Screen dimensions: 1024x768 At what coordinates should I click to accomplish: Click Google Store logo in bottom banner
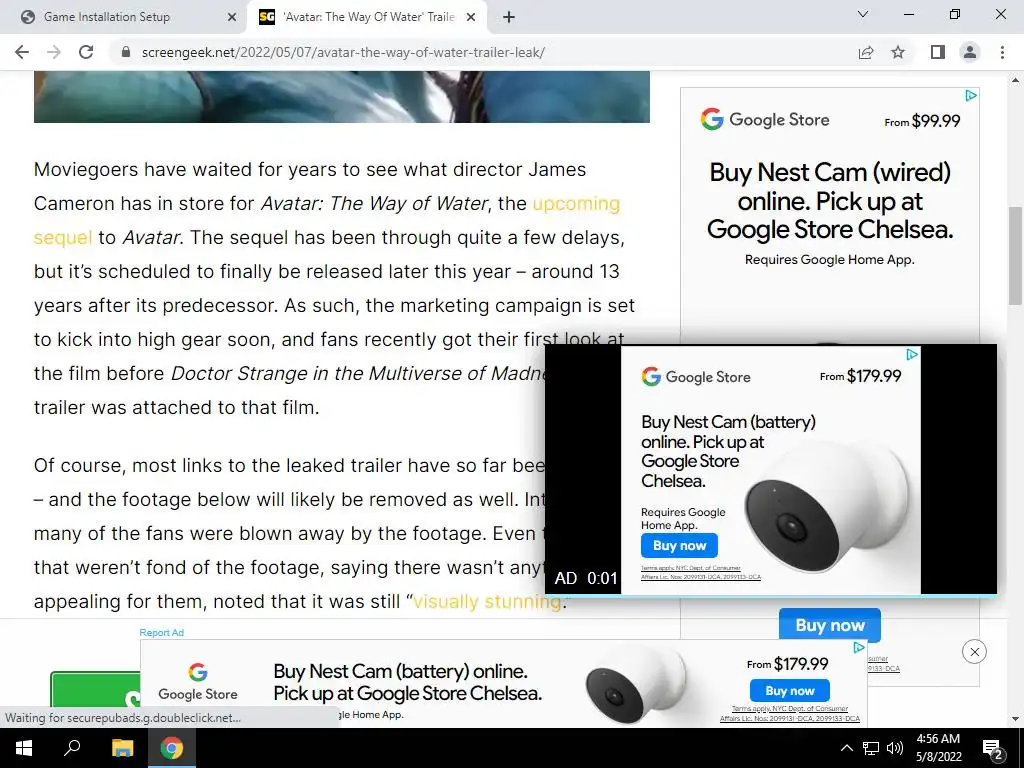198,682
